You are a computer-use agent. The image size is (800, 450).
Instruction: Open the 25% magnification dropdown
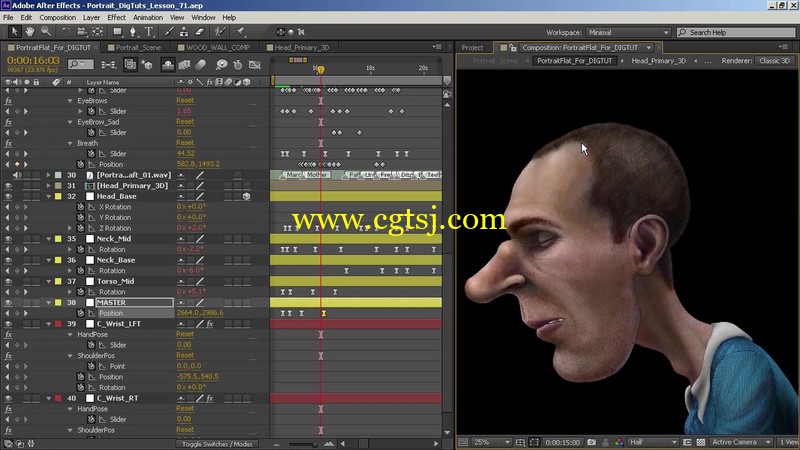(x=491, y=442)
